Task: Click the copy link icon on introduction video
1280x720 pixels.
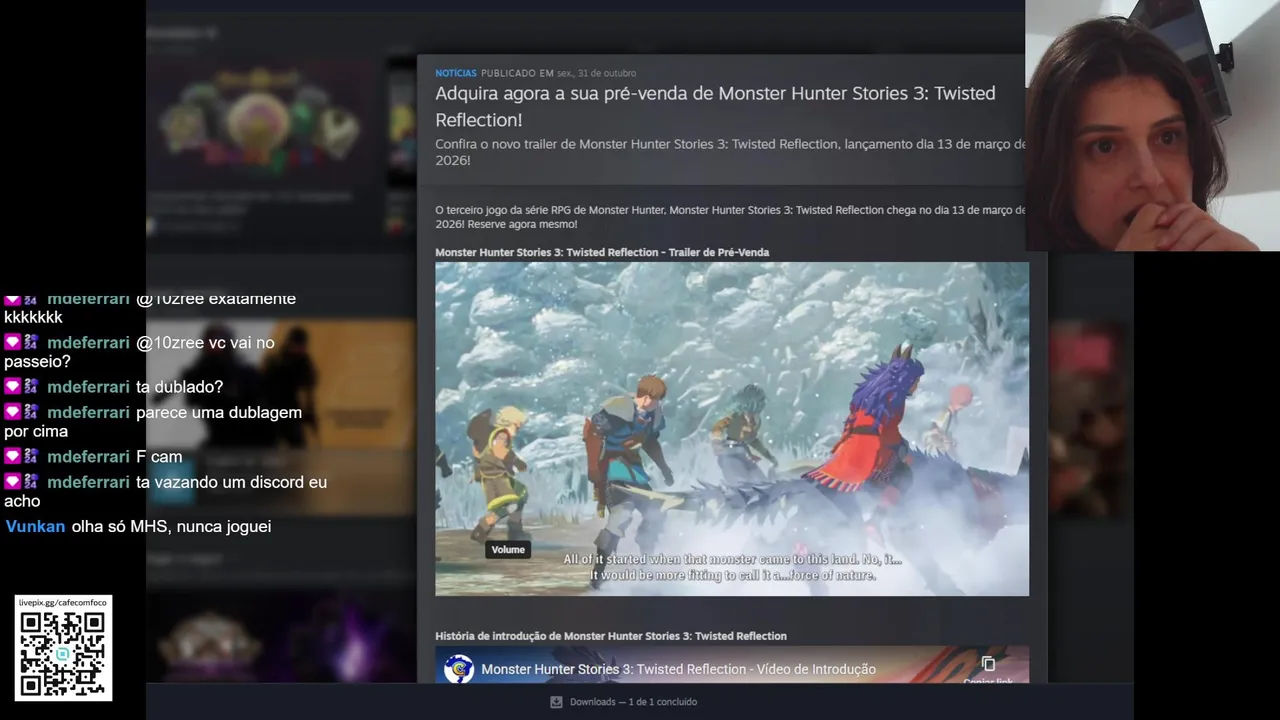Action: click(988, 664)
